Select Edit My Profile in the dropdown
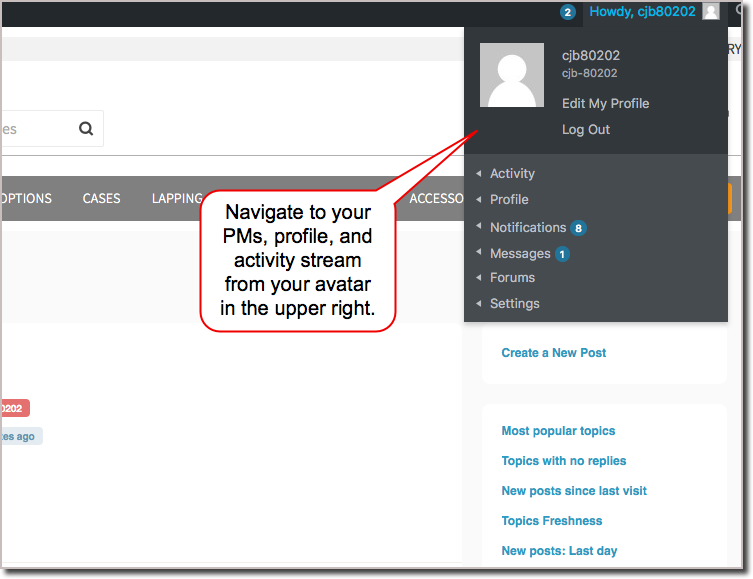This screenshot has height=579, width=753. tap(605, 103)
